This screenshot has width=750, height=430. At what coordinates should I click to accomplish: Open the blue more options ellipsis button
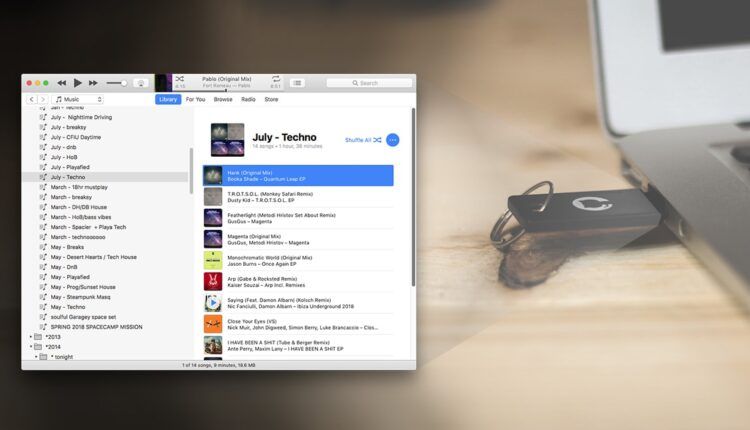393,140
